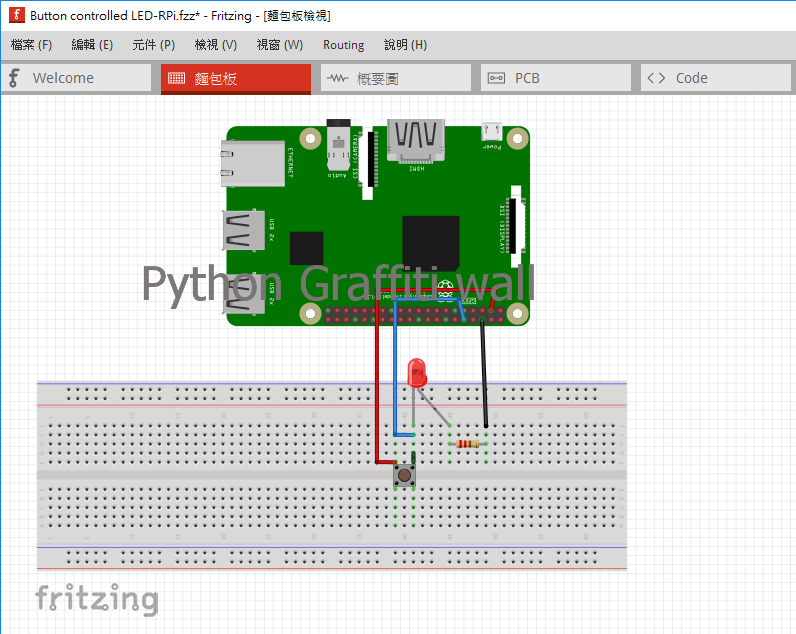Open the 檔案 (F) menu

pyautogui.click(x=31, y=45)
